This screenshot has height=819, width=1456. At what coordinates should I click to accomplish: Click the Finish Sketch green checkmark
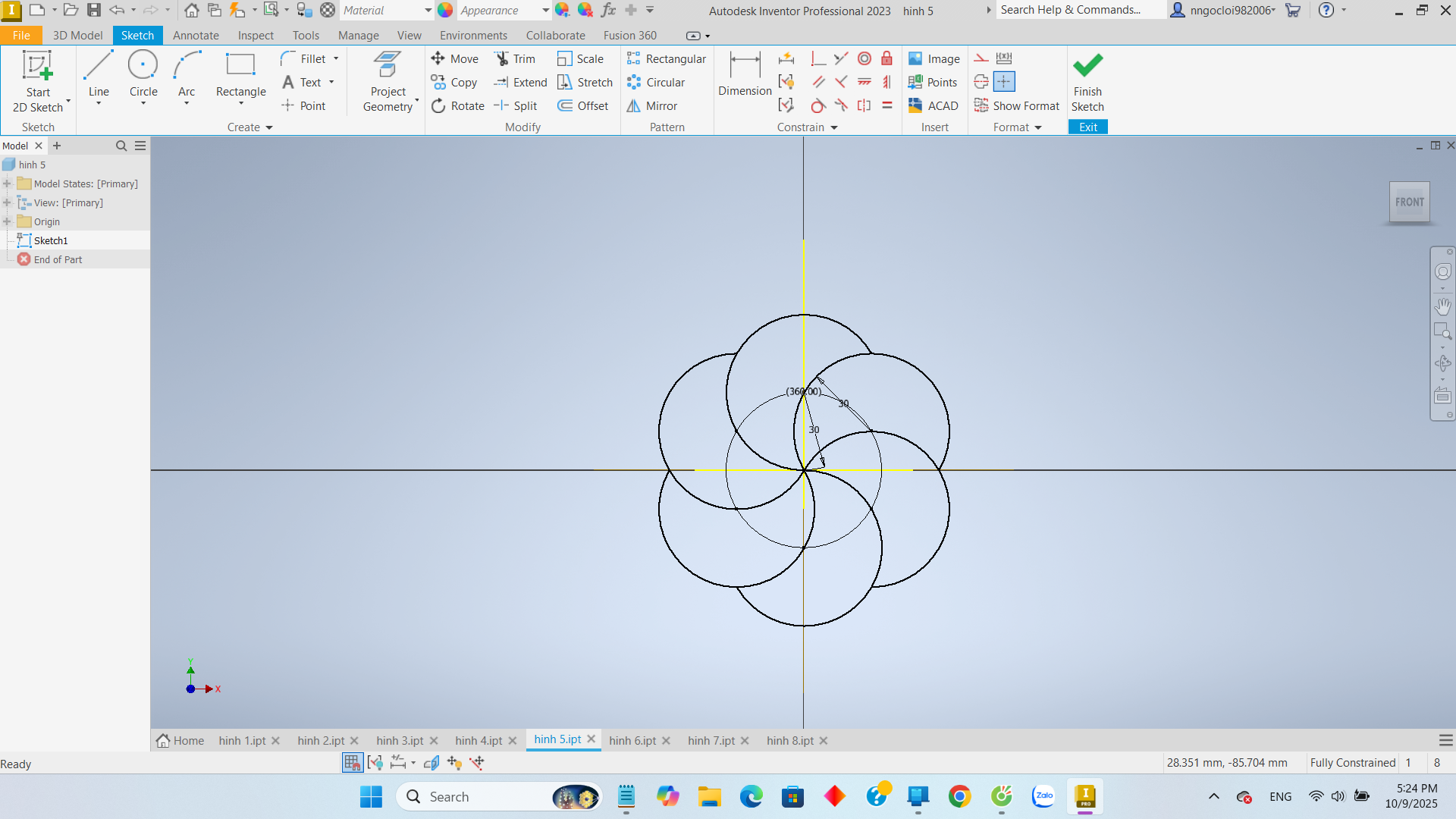1087,65
